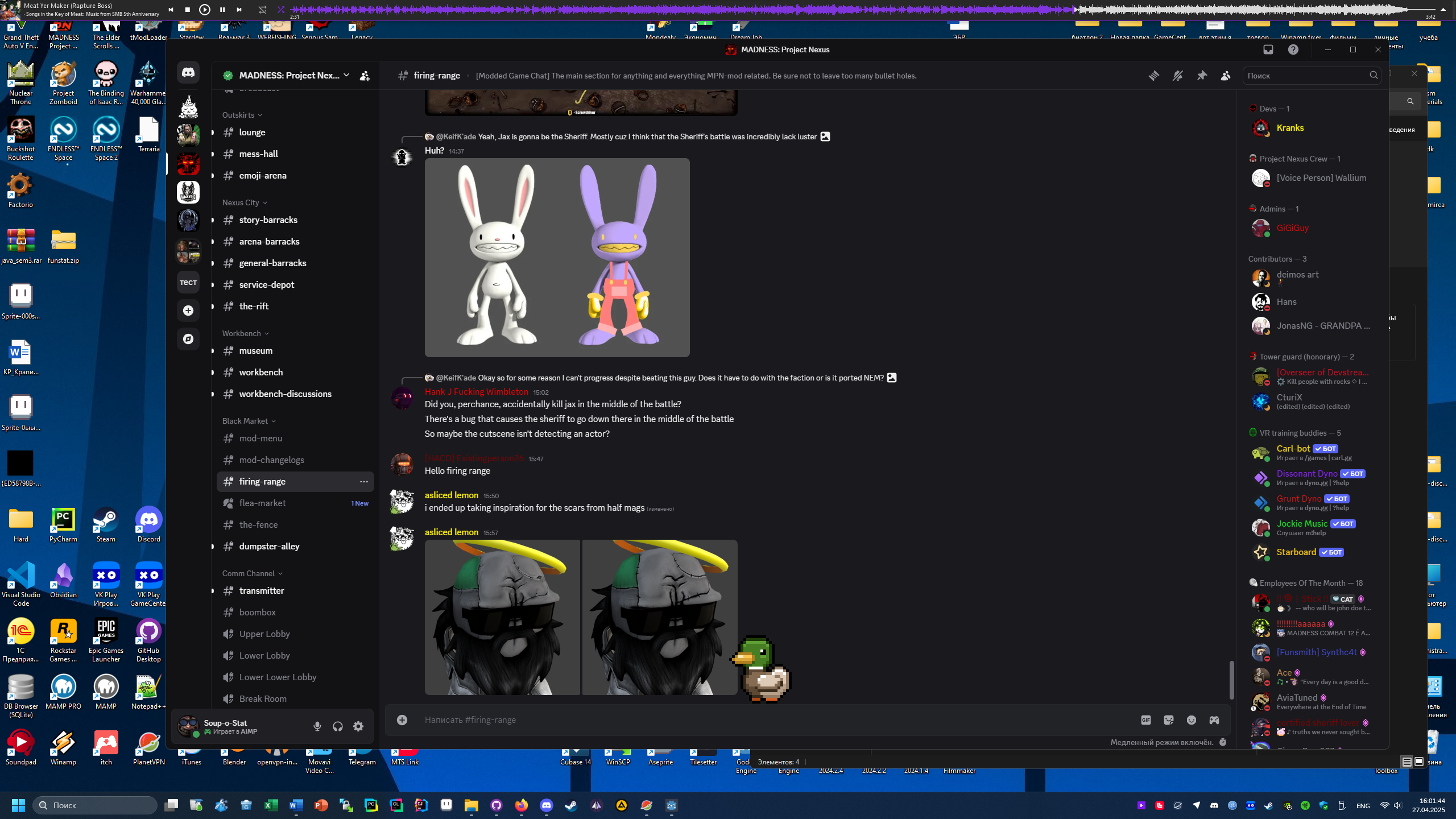The width and height of the screenshot is (1456, 819).
Task: Click the Windows taskbar search box
Action: (x=94, y=805)
